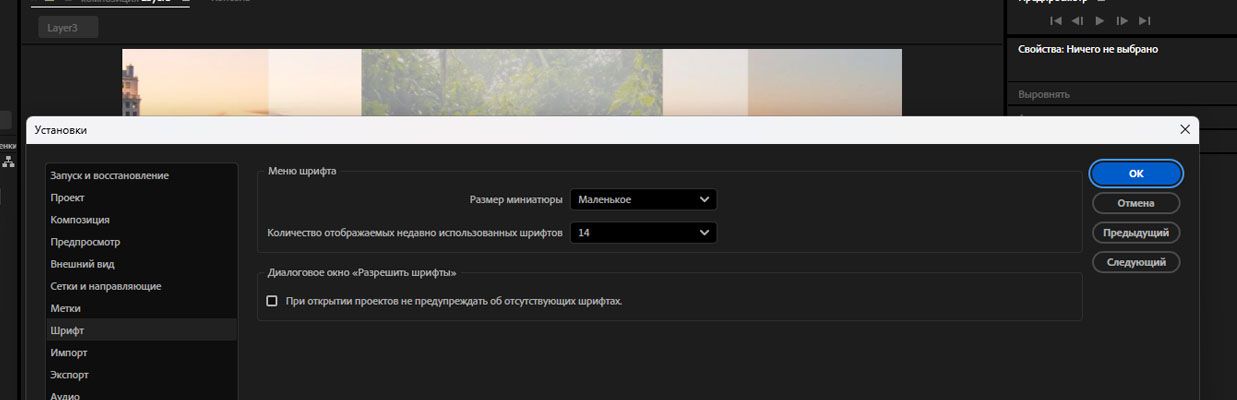Select Экспорт category
This screenshot has height=400, width=1237.
click(141, 374)
